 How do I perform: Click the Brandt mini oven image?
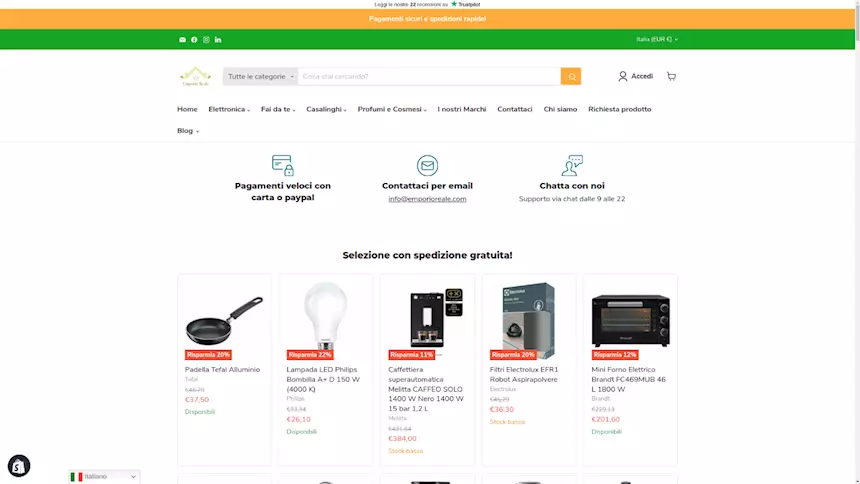[x=631, y=320]
